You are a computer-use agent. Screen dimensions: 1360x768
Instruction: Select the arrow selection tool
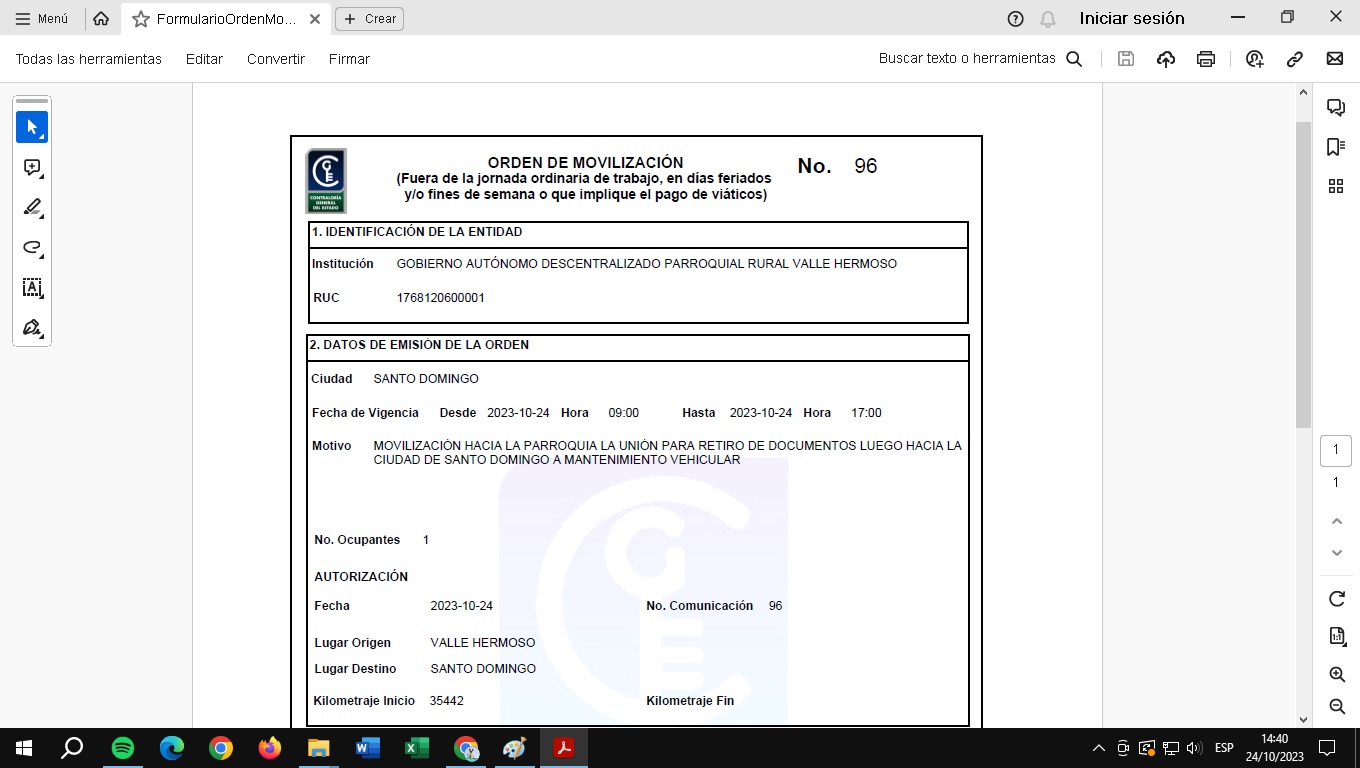(32, 127)
